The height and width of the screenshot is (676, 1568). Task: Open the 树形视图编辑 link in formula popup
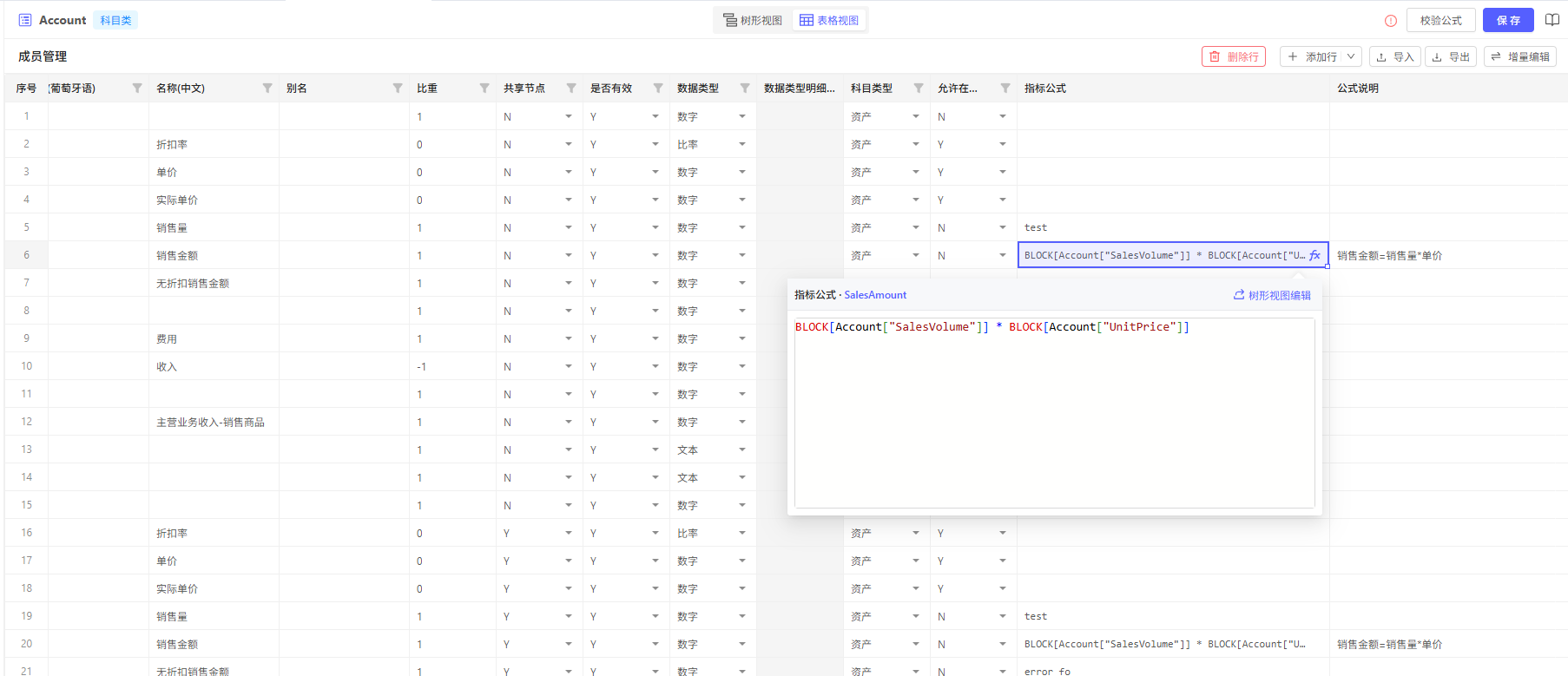point(1272,295)
